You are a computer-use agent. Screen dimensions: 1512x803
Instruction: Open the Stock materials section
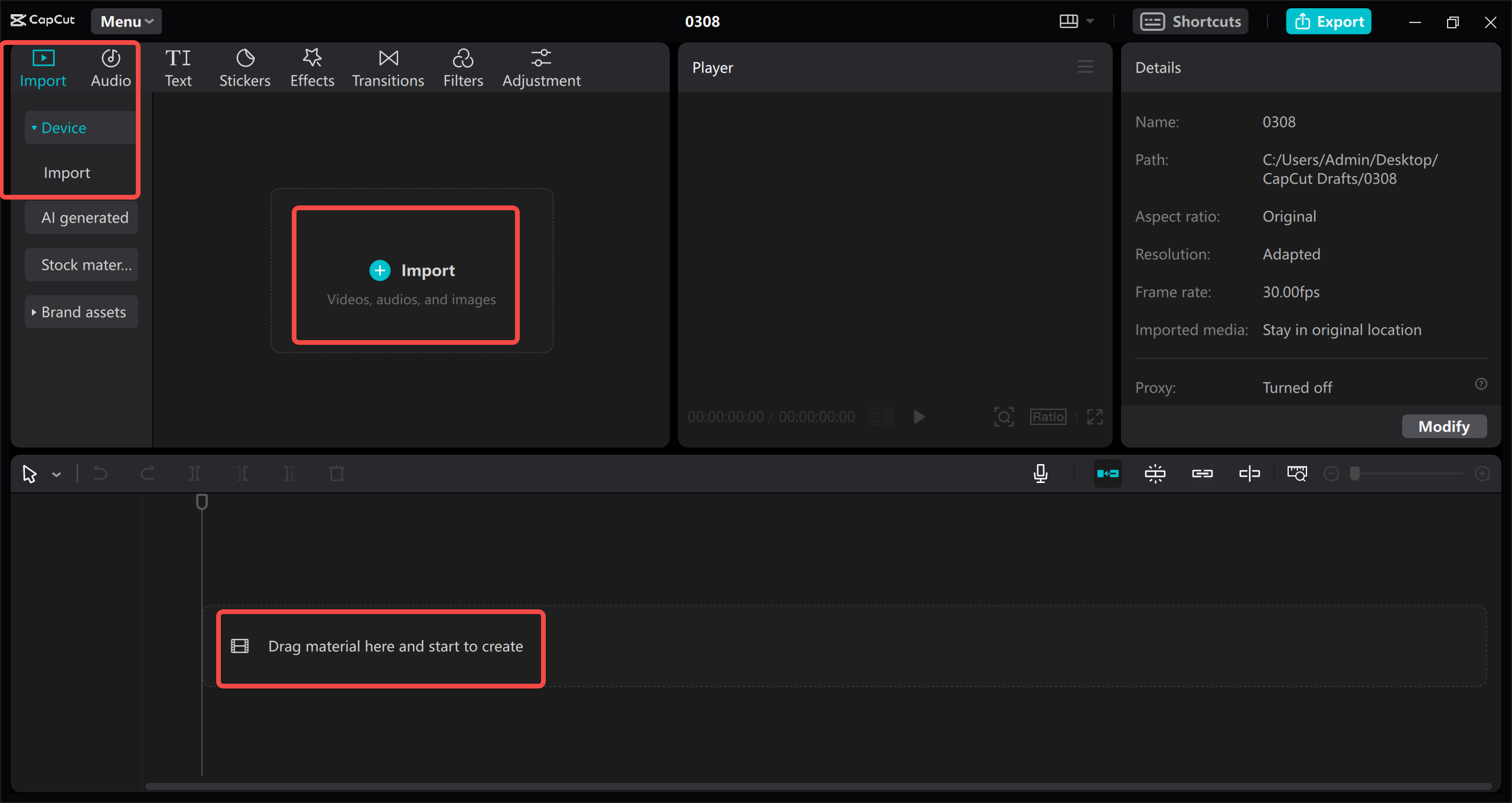pos(82,265)
